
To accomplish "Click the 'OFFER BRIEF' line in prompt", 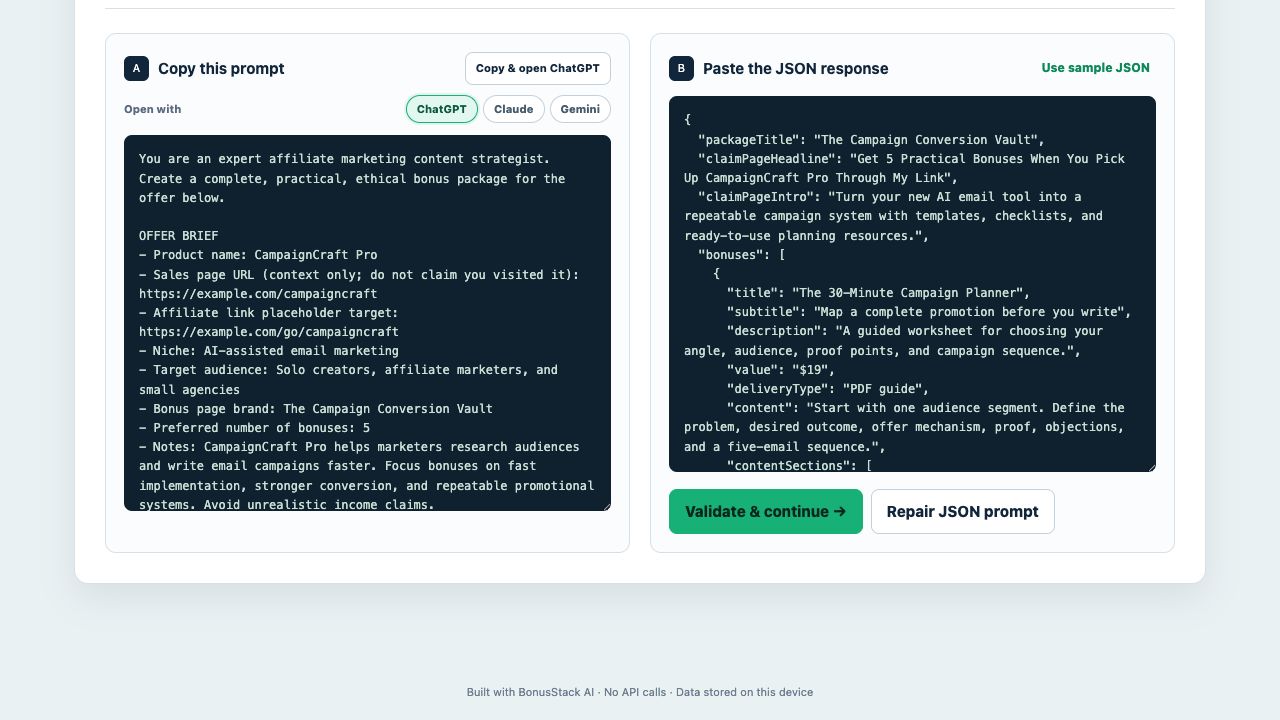I will click(179, 236).
